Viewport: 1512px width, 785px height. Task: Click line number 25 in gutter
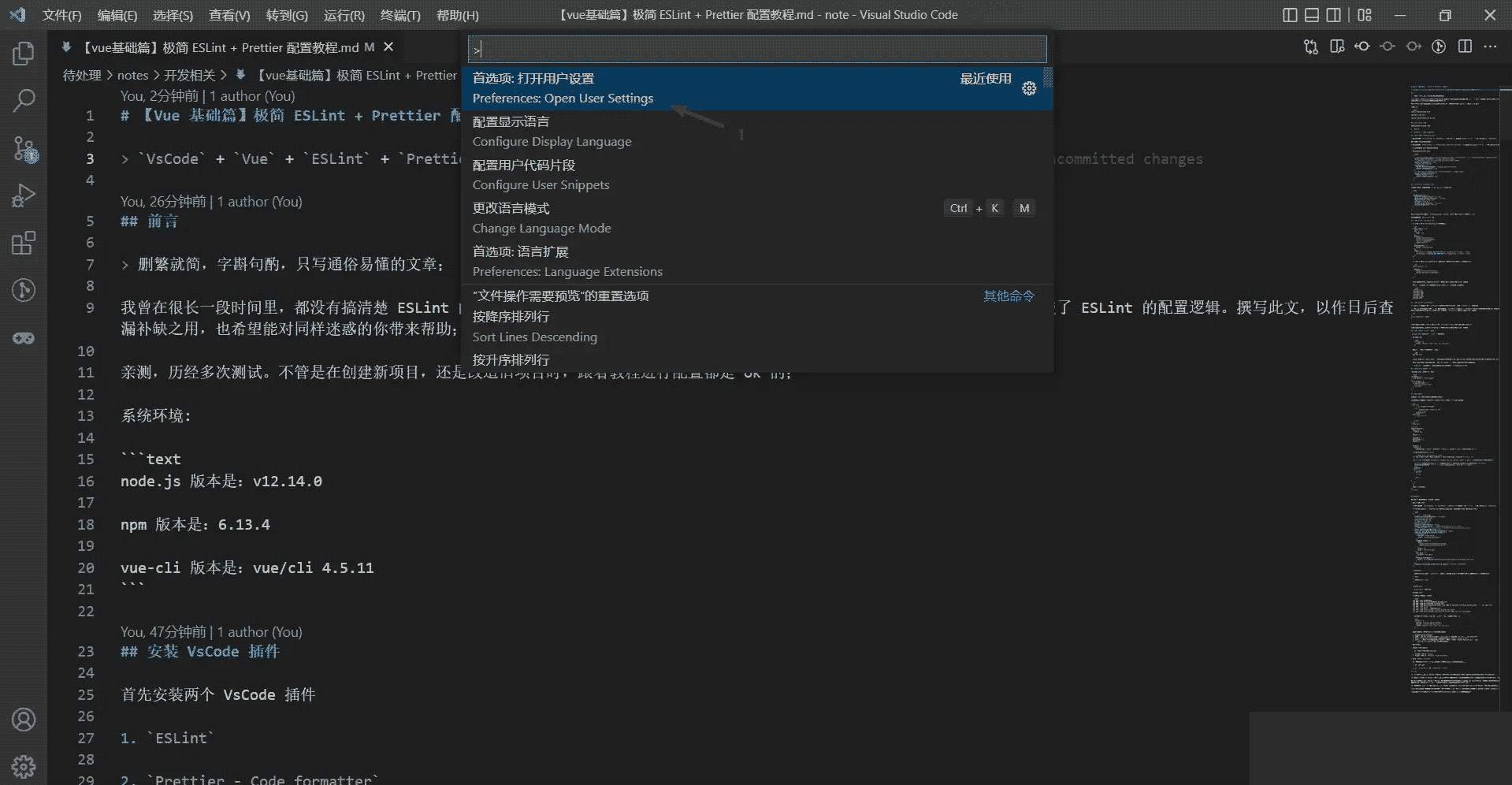[86, 694]
